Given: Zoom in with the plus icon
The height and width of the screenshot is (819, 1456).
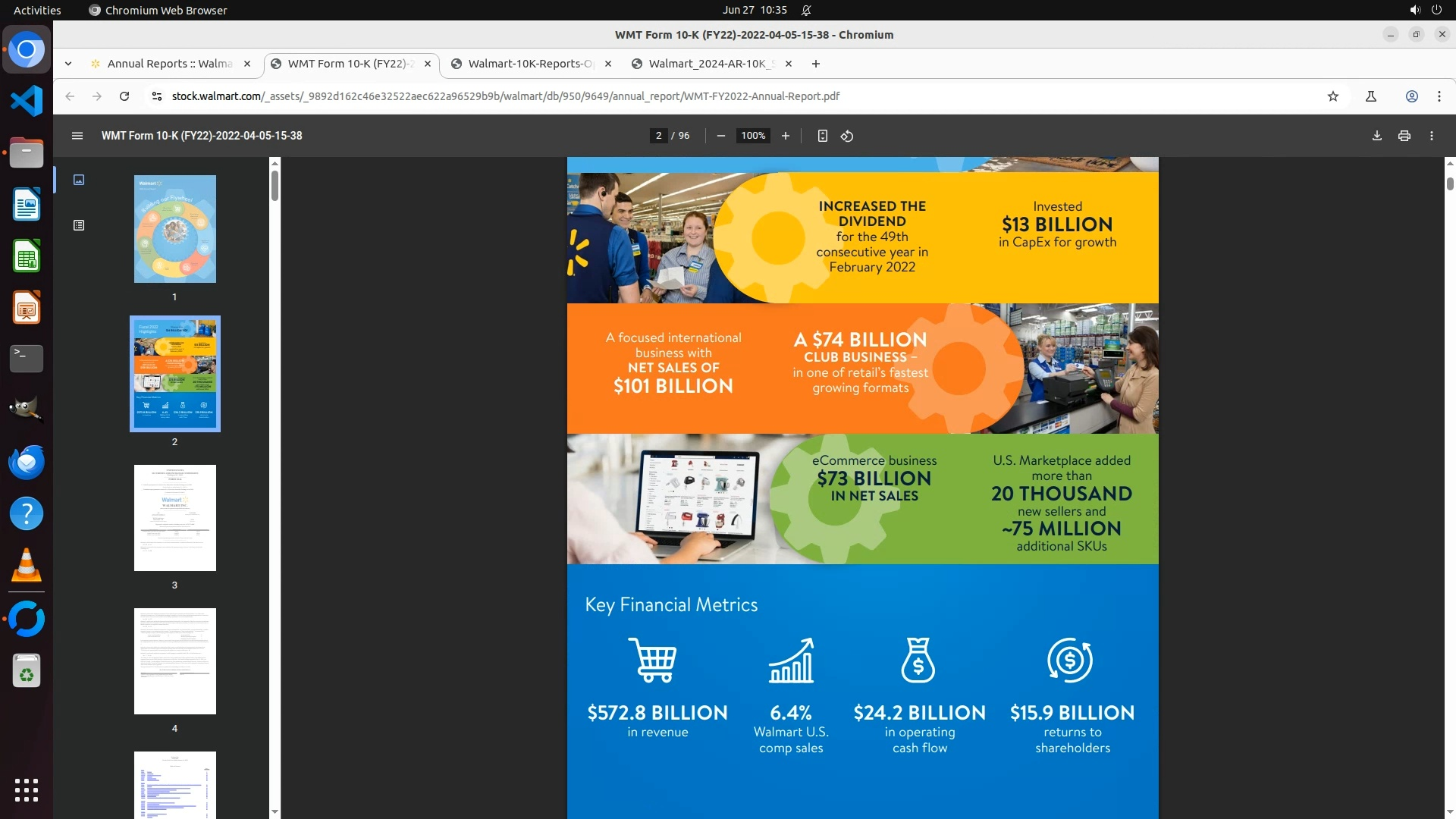Looking at the screenshot, I should [786, 136].
